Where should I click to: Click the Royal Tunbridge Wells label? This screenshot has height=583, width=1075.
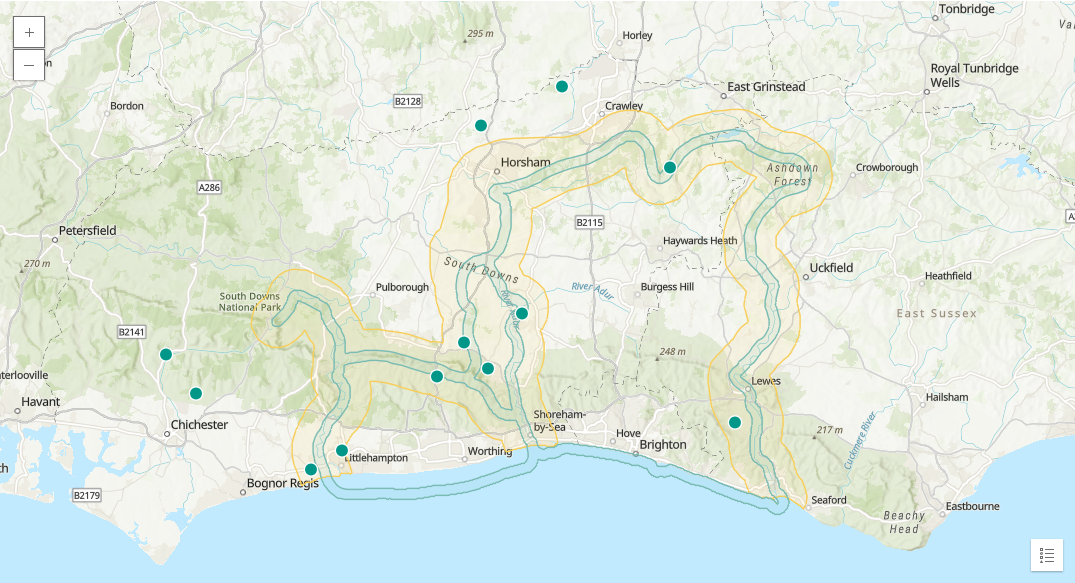click(974, 75)
